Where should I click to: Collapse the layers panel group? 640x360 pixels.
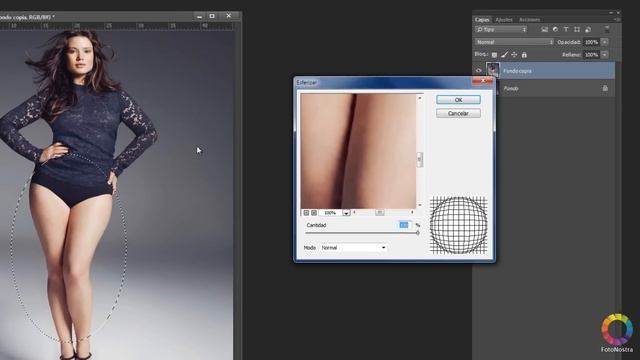611,13
